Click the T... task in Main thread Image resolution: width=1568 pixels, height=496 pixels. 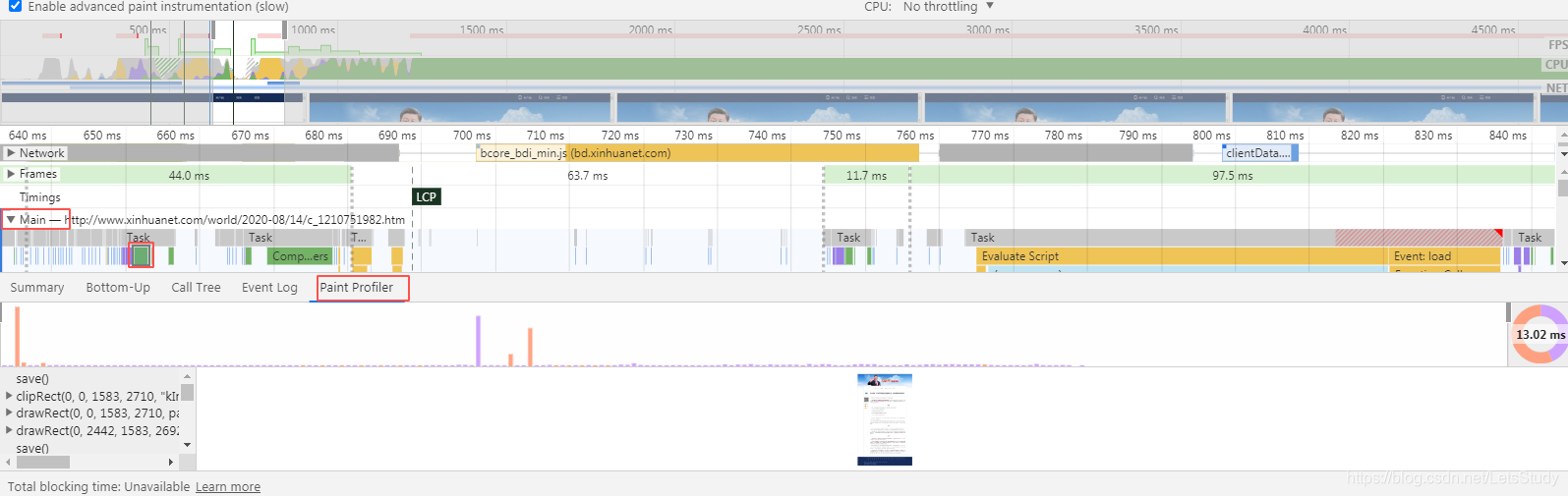tap(362, 238)
